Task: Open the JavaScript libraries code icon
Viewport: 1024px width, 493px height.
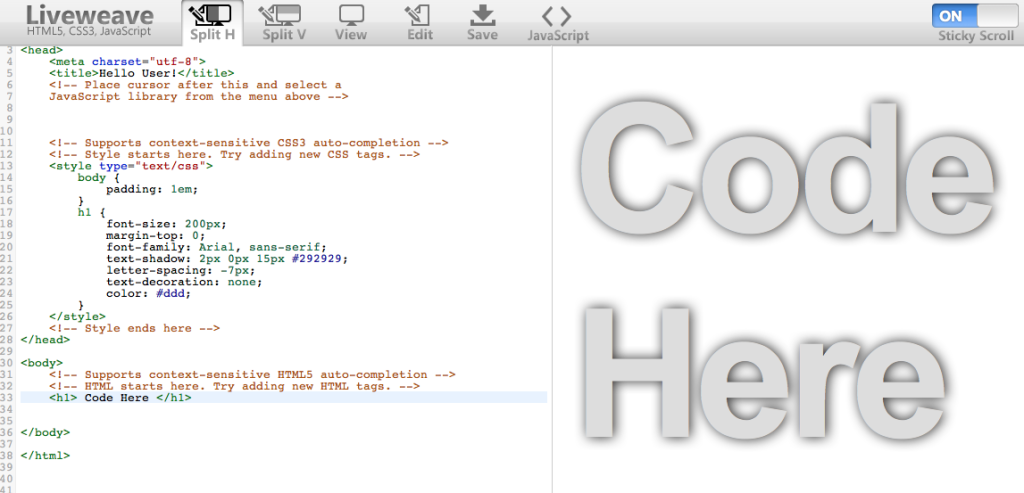Action: point(557,16)
